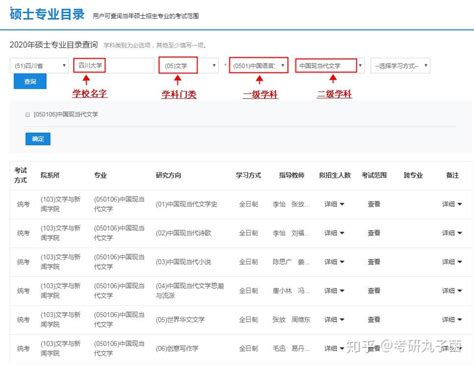
Task: Select the (02)中国现当代诗歌 research direction cell
Action: [183, 233]
